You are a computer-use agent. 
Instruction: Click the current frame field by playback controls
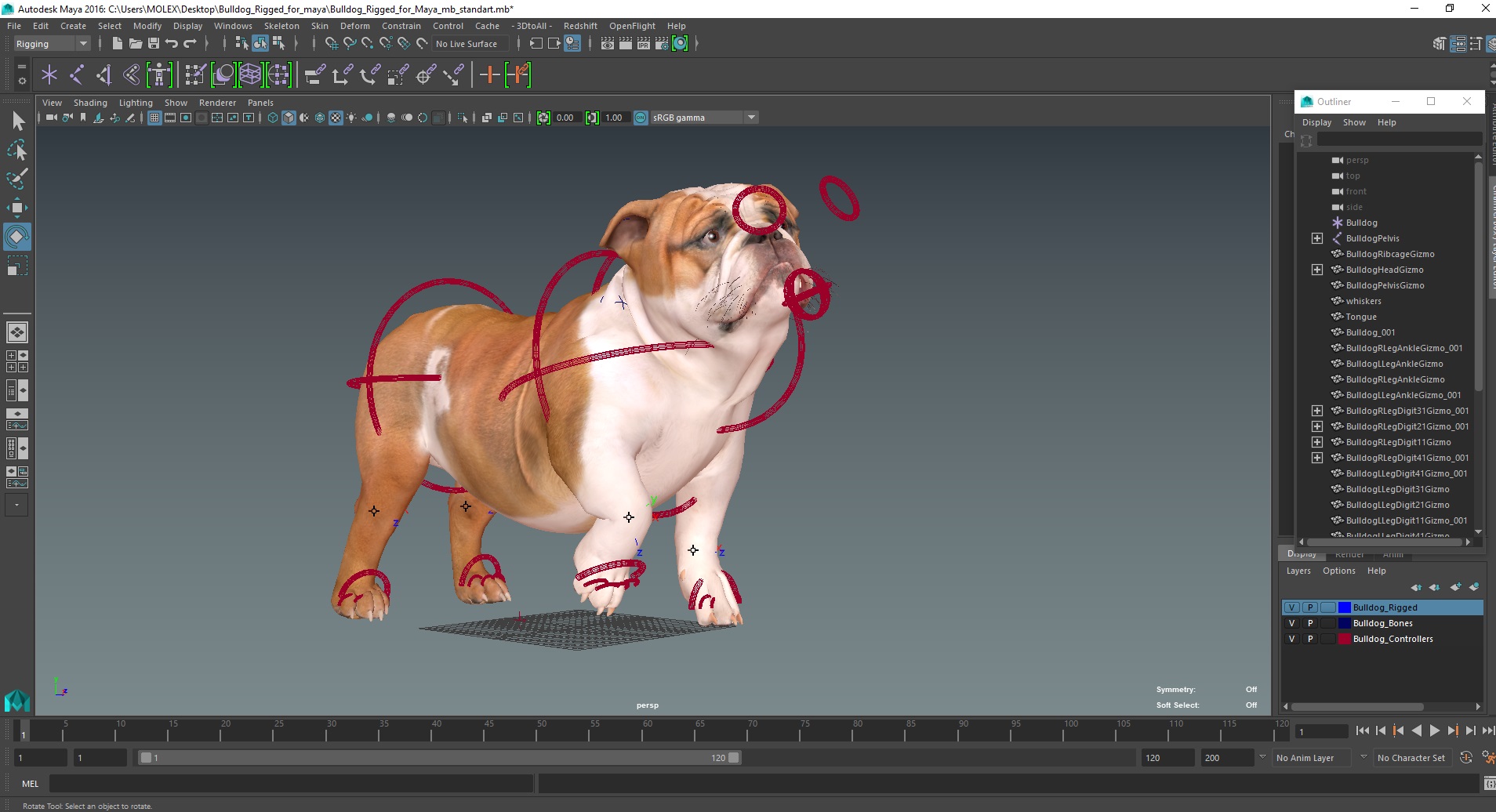pyautogui.click(x=1322, y=731)
